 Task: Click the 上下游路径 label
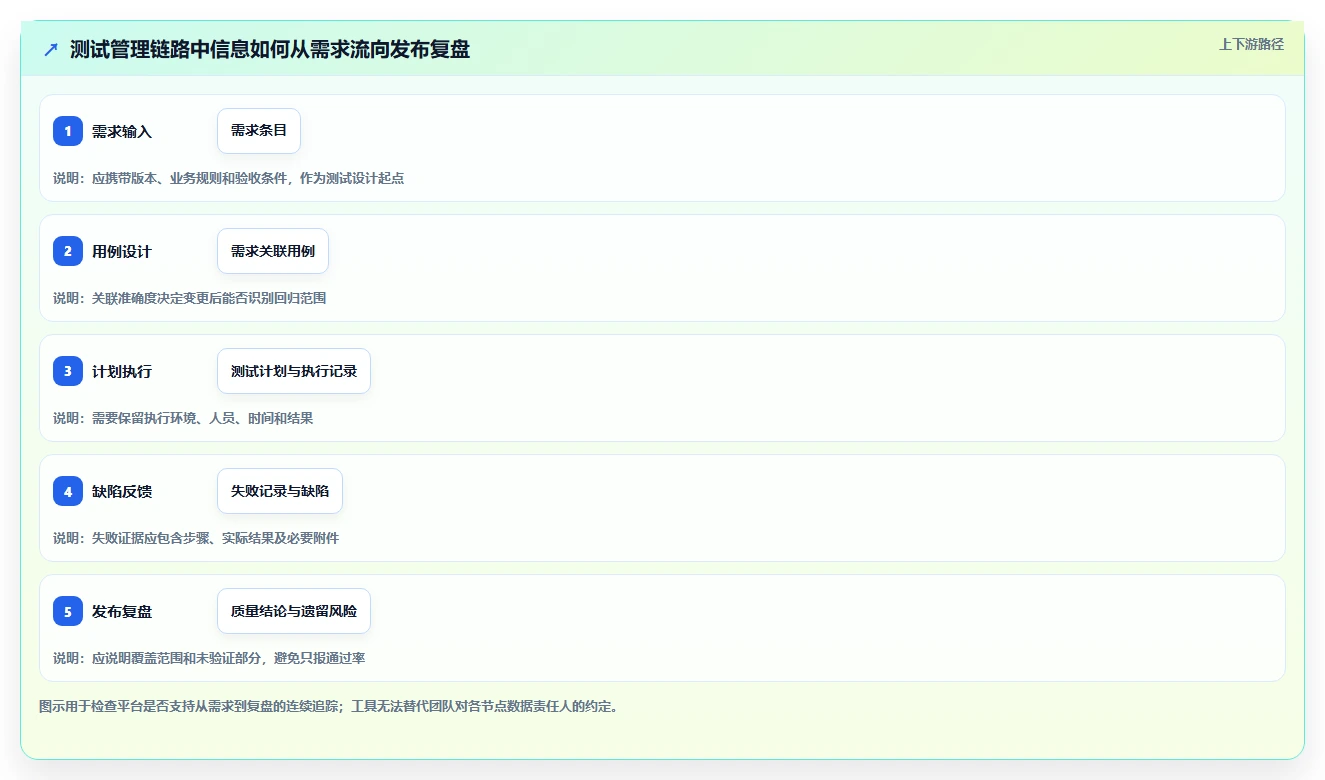click(1251, 44)
